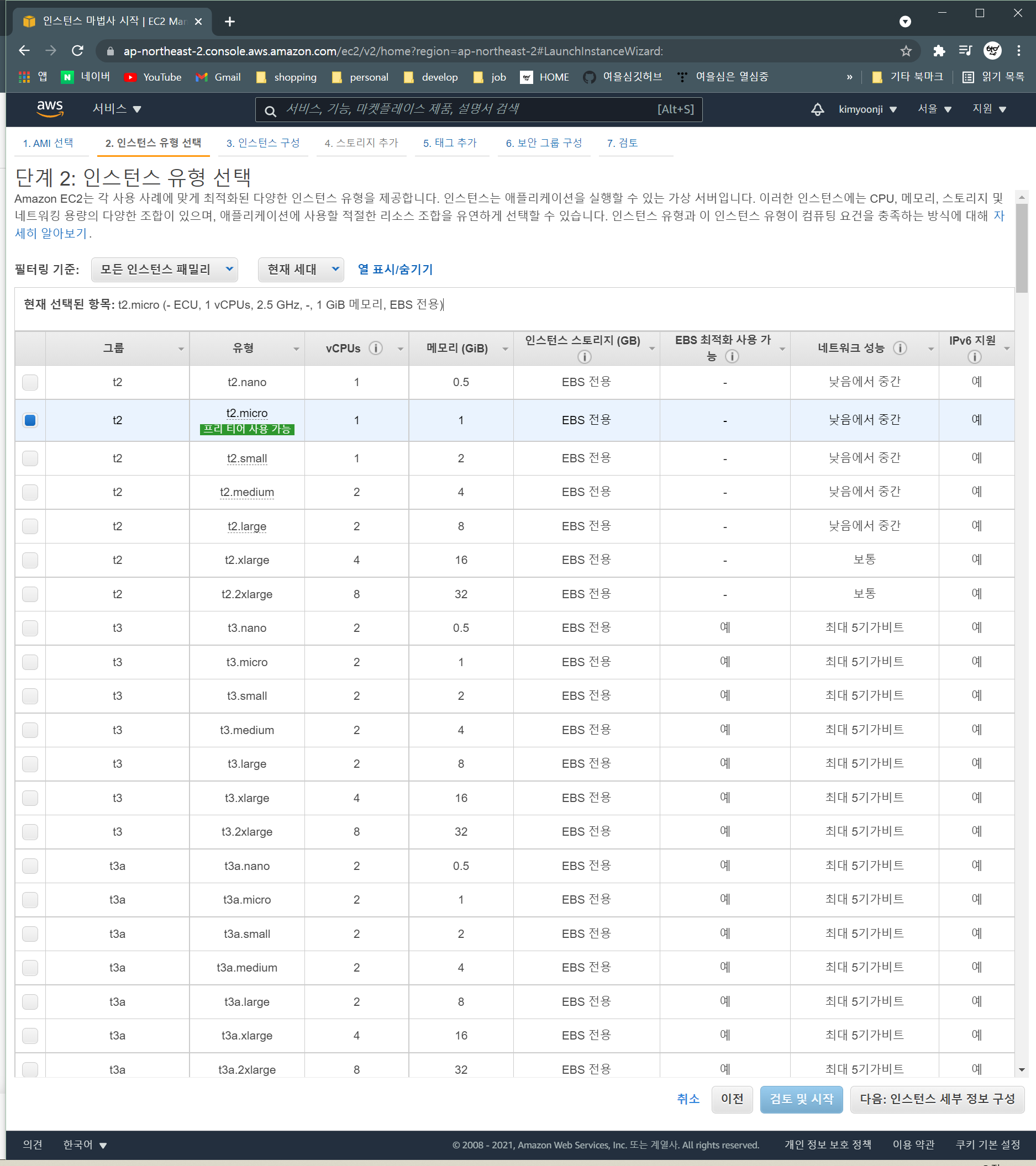1036x1166 pixels.
Task: Click IPv6 support column info icon
Action: point(974,356)
